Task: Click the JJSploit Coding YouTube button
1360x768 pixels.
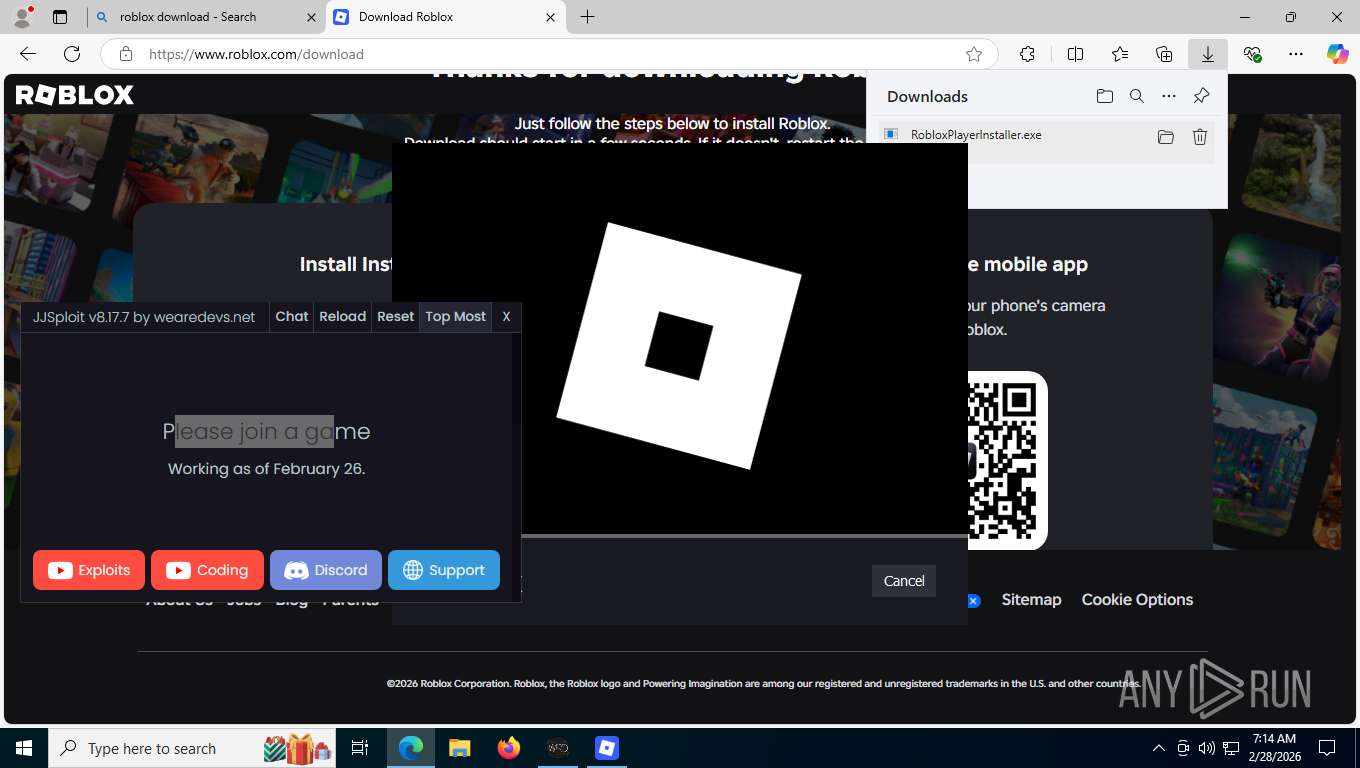Action: point(207,570)
